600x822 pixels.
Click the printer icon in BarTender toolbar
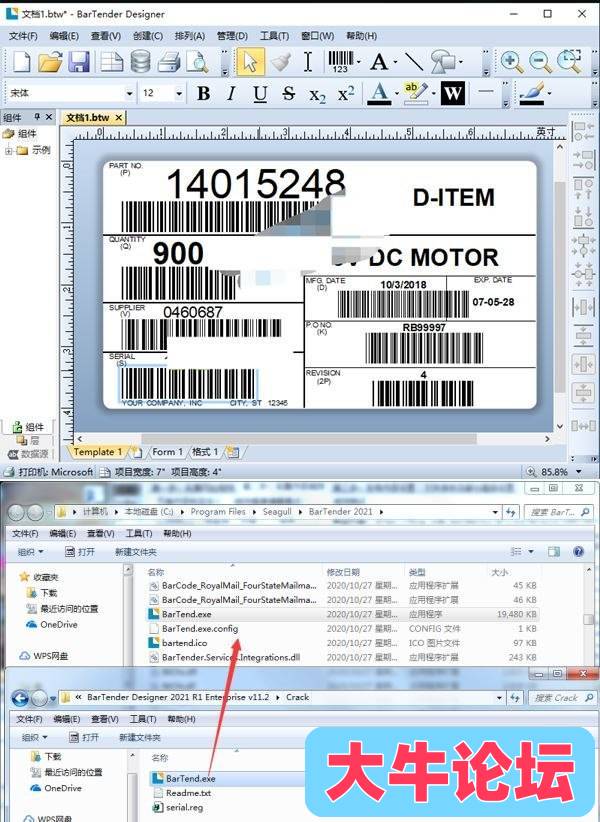[x=169, y=62]
